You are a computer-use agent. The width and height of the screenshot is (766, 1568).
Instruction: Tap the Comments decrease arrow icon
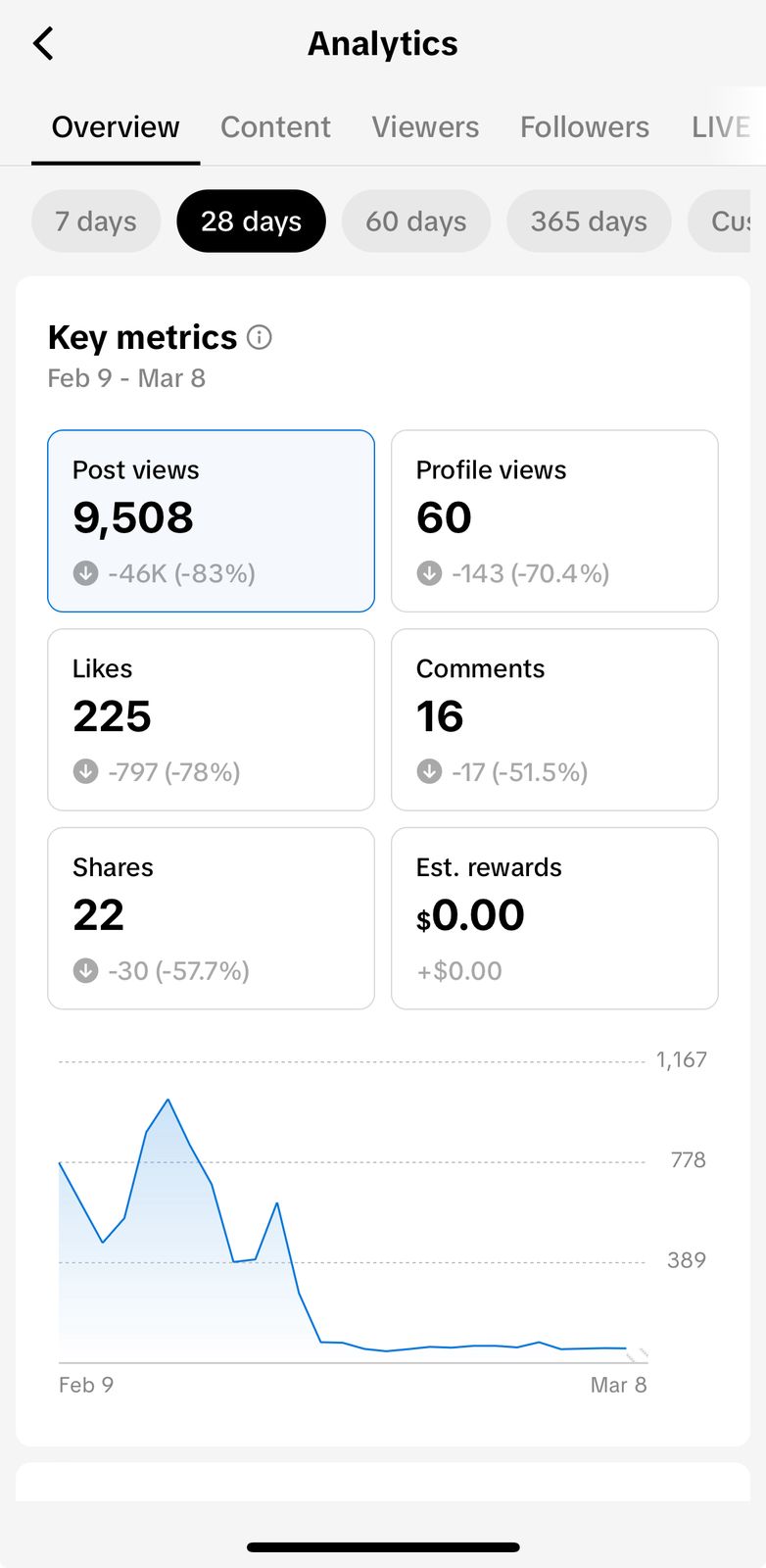tap(429, 772)
